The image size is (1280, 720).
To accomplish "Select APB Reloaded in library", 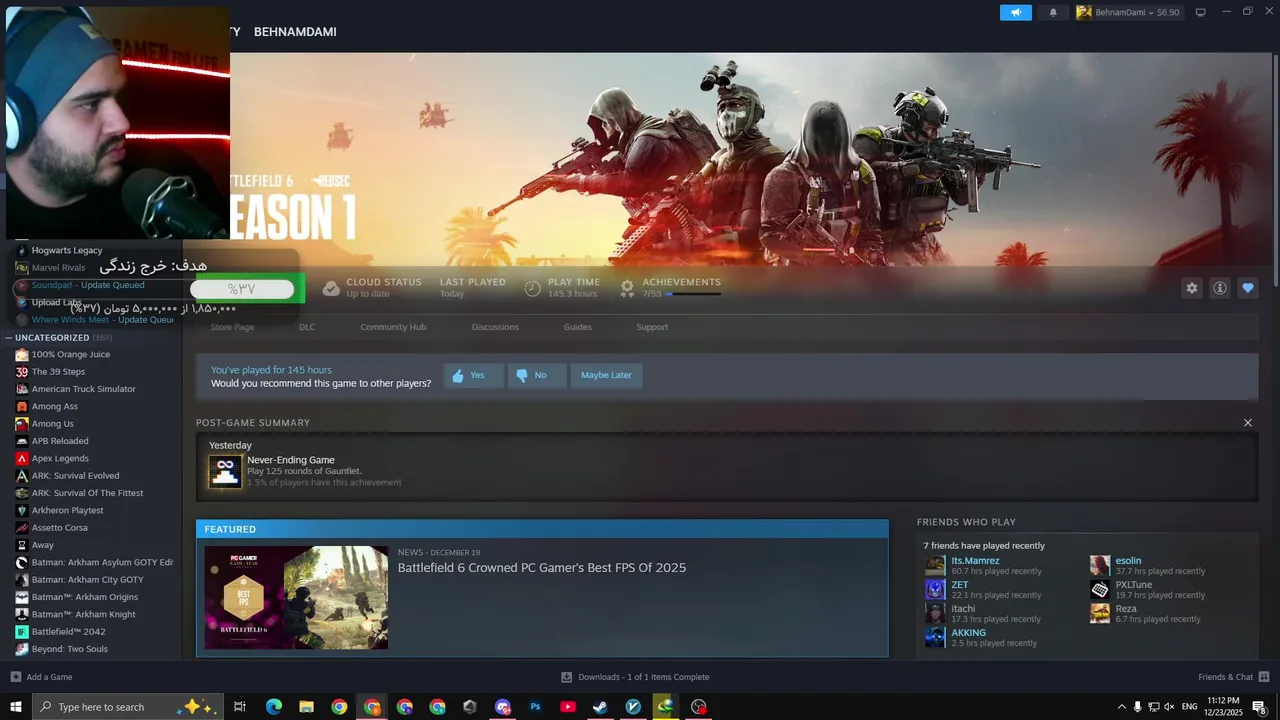I will click(x=60, y=441).
